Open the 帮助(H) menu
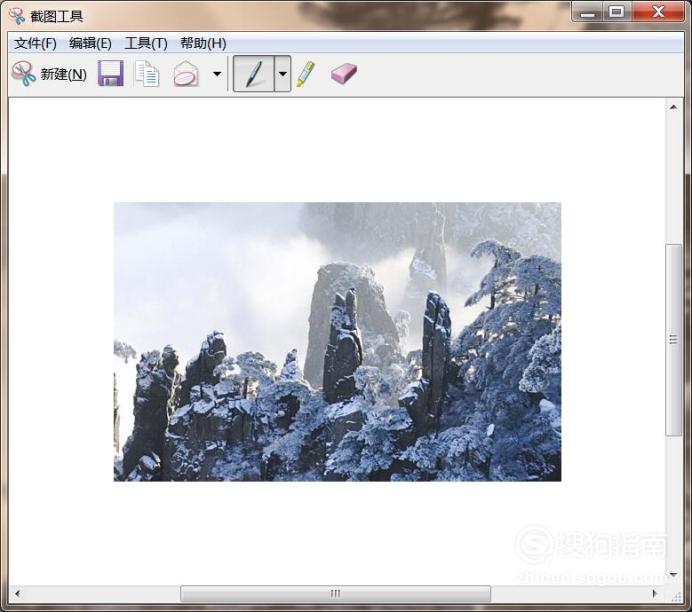692x612 pixels. 203,43
